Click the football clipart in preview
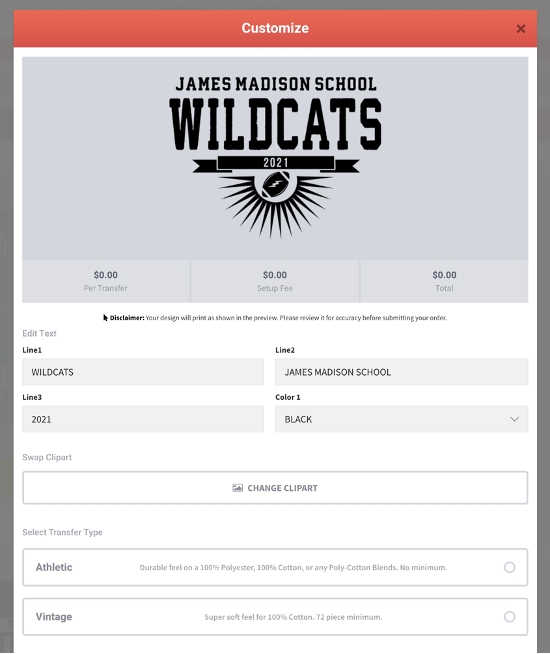The width and height of the screenshot is (550, 654). point(276,184)
